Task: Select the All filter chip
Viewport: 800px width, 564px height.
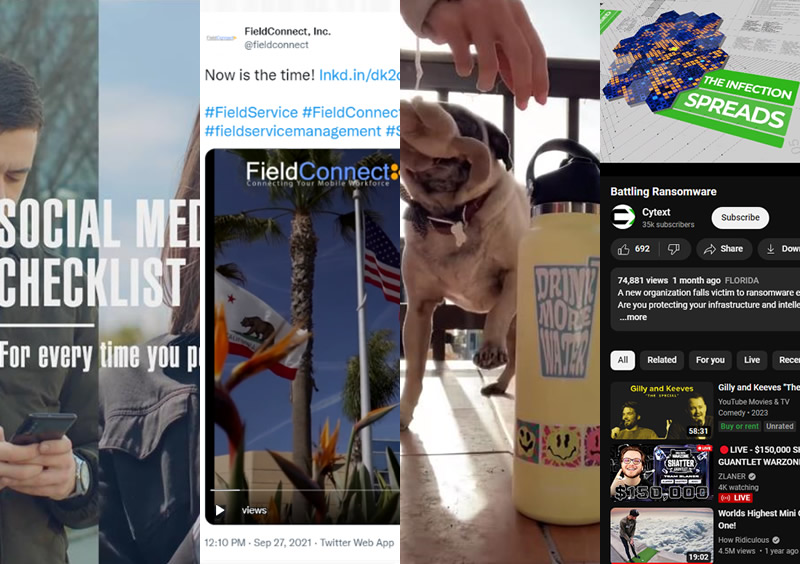Action: (x=623, y=360)
